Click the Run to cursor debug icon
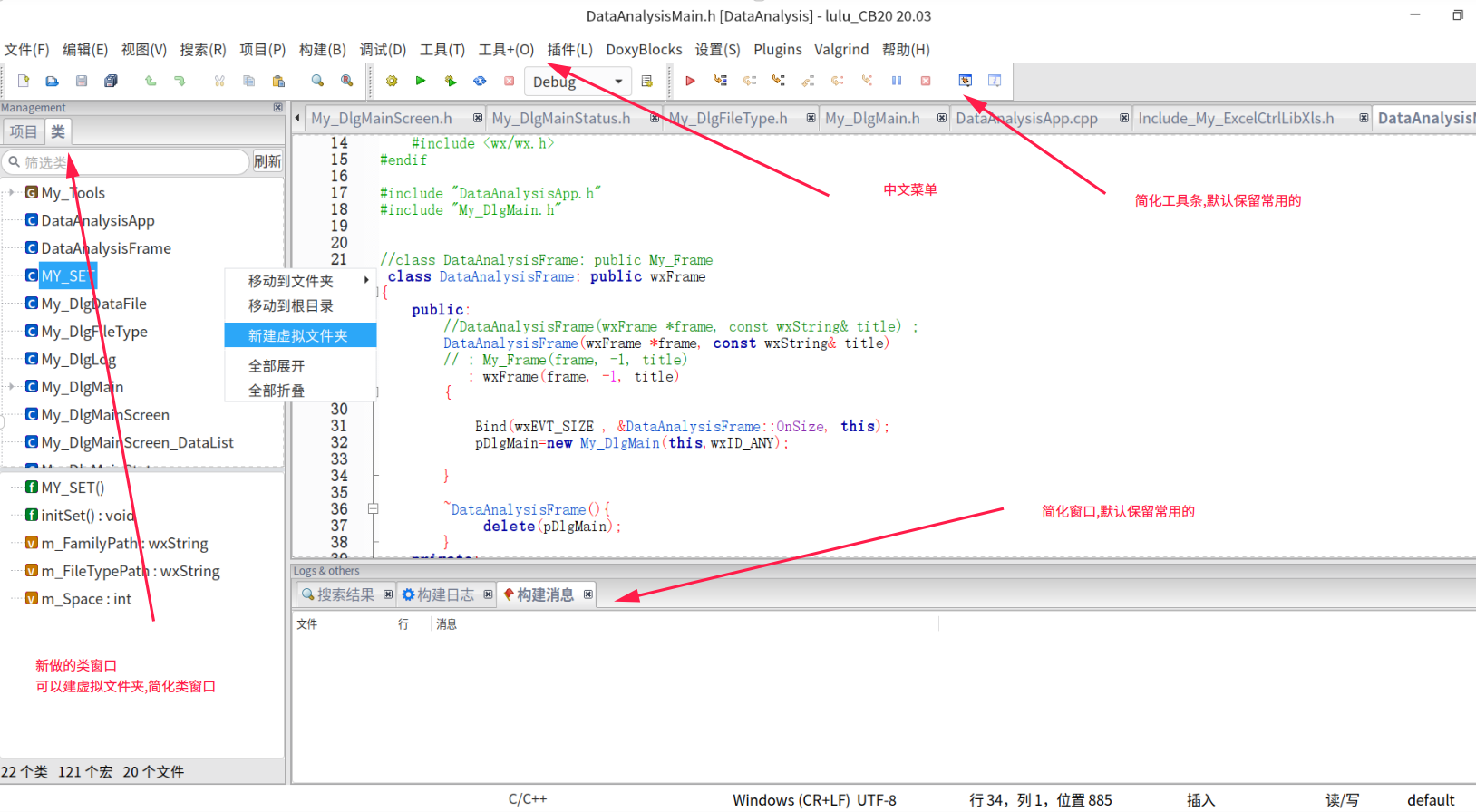 pos(720,81)
